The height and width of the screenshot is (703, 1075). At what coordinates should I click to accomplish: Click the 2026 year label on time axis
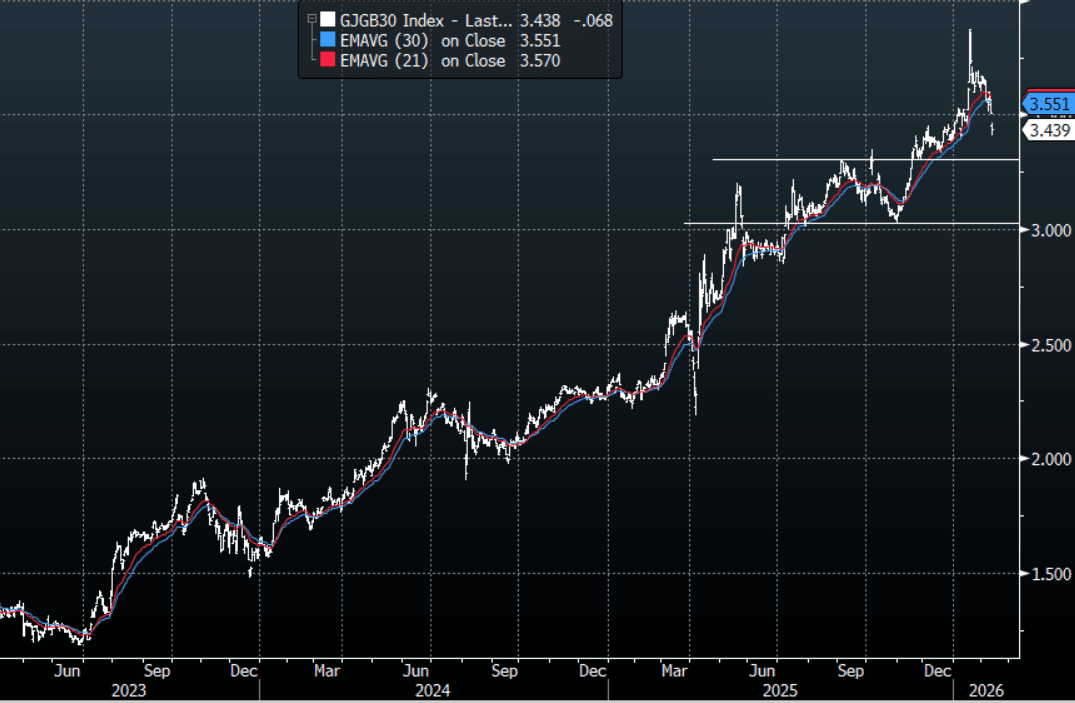click(x=983, y=690)
